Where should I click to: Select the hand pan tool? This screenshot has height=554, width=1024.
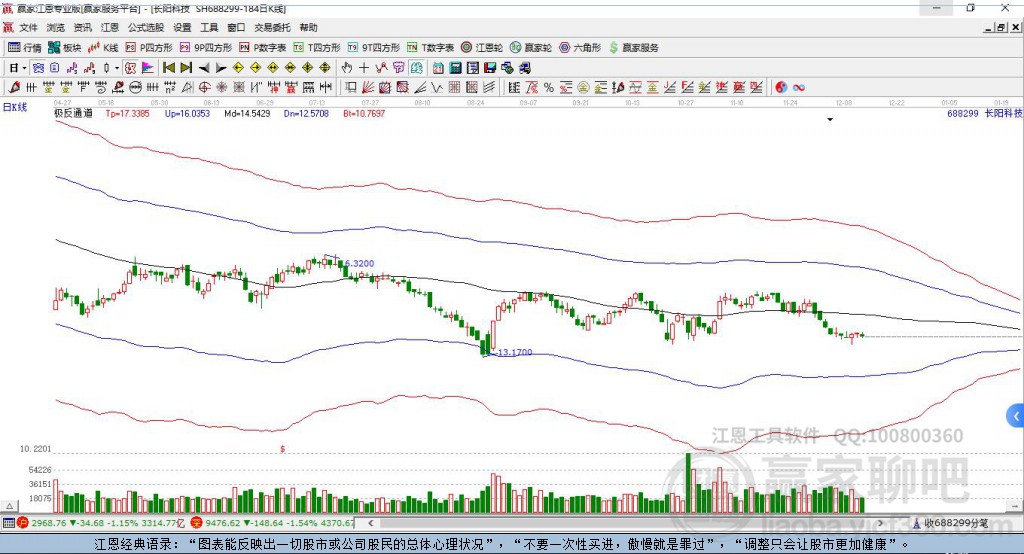347,68
